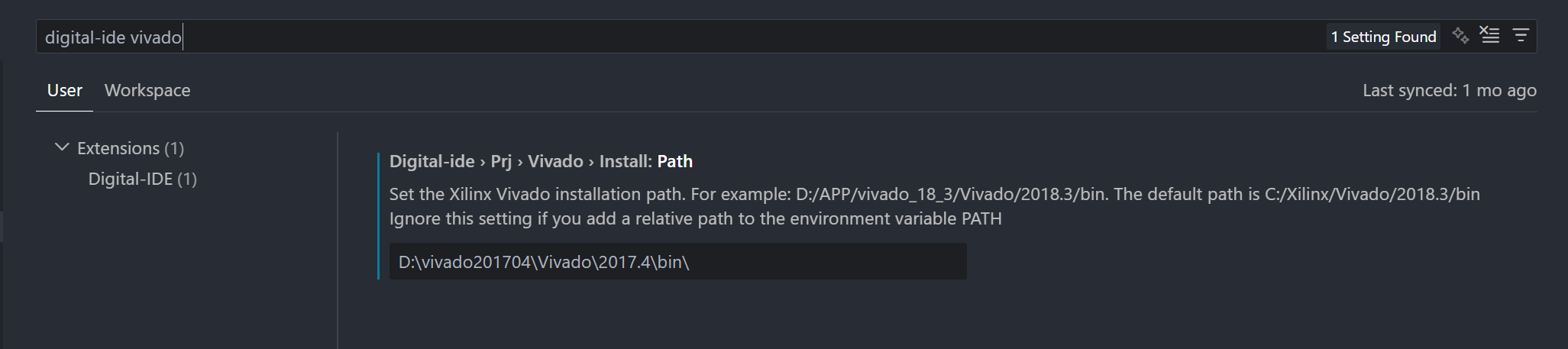Toggle the AI sparkle search icon

(1460, 36)
